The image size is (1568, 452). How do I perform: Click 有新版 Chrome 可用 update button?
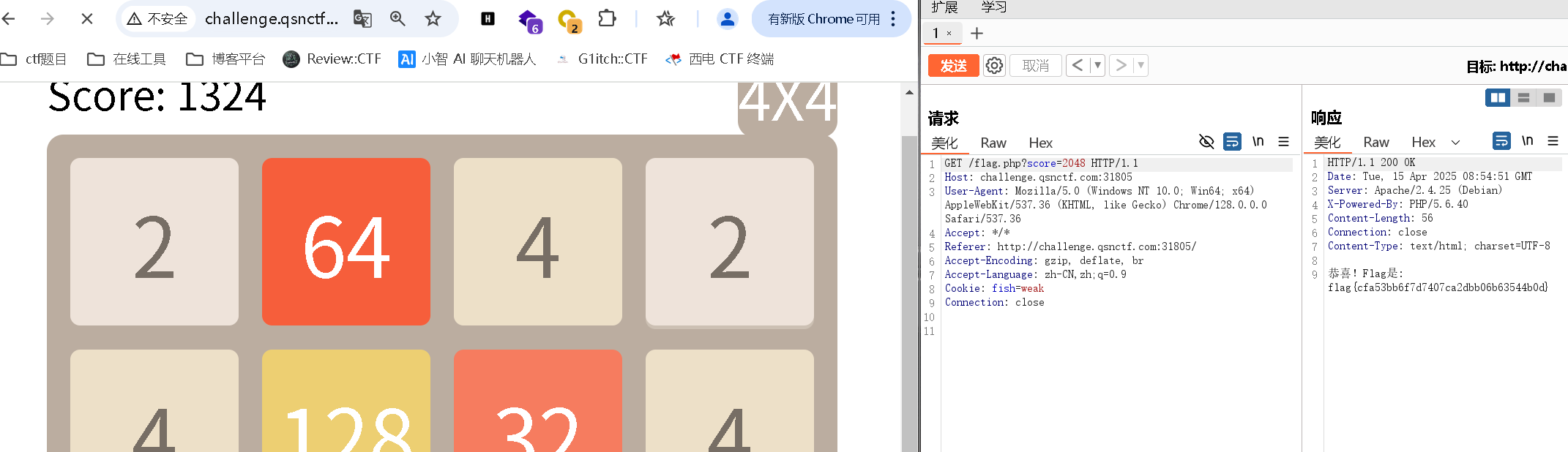coord(823,19)
